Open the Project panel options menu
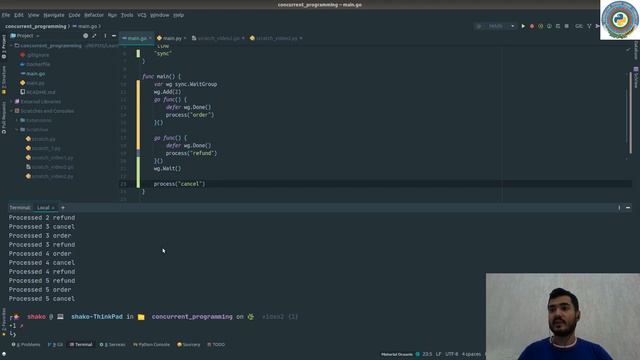 point(105,36)
